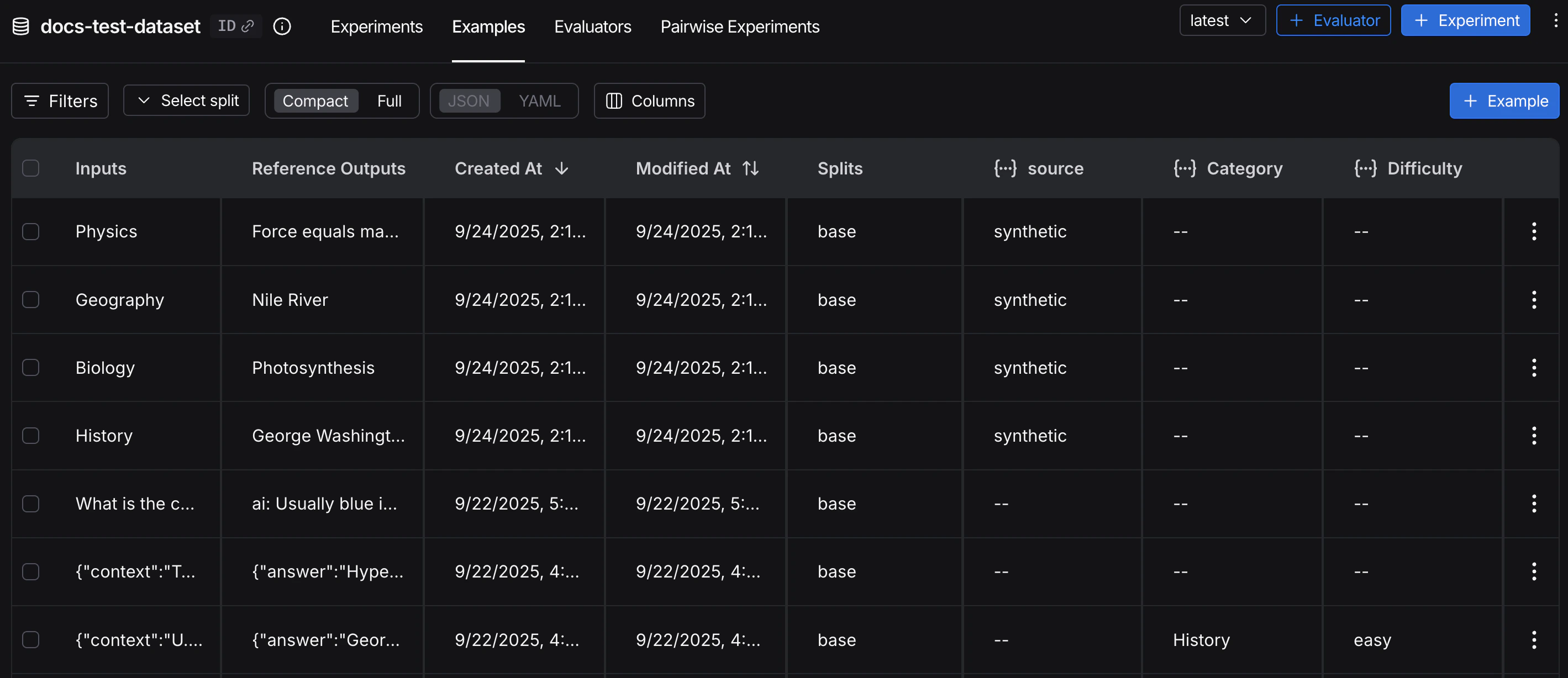Go to the Pairwise Experiments tab

coord(740,27)
